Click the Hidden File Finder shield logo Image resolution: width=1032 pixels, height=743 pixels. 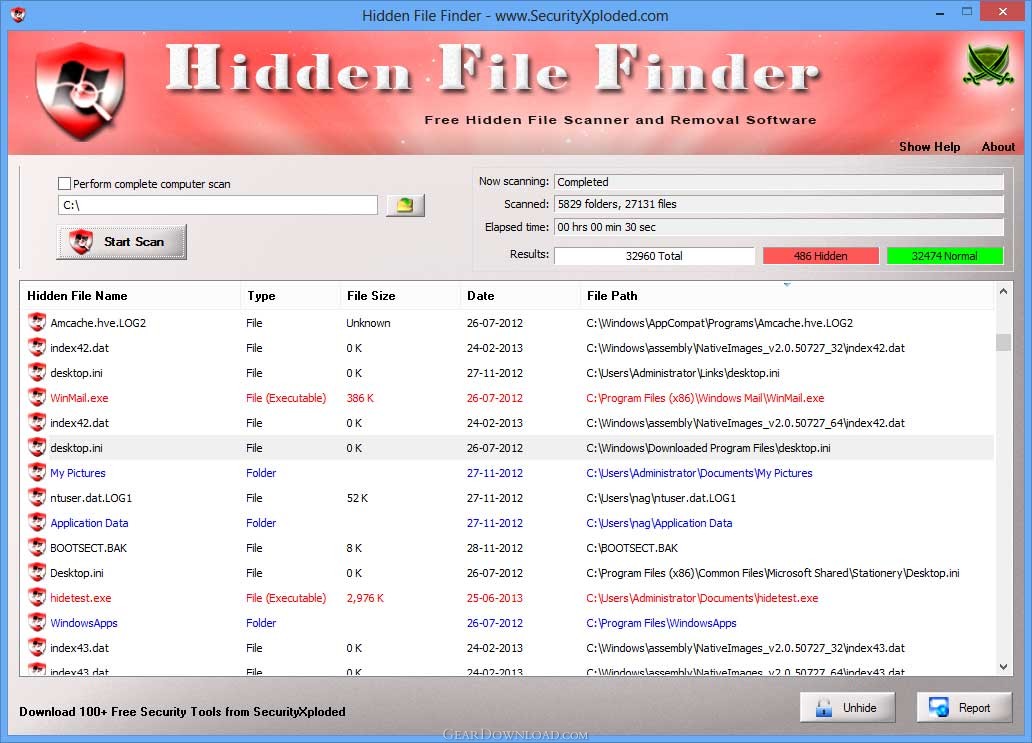[x=80, y=91]
